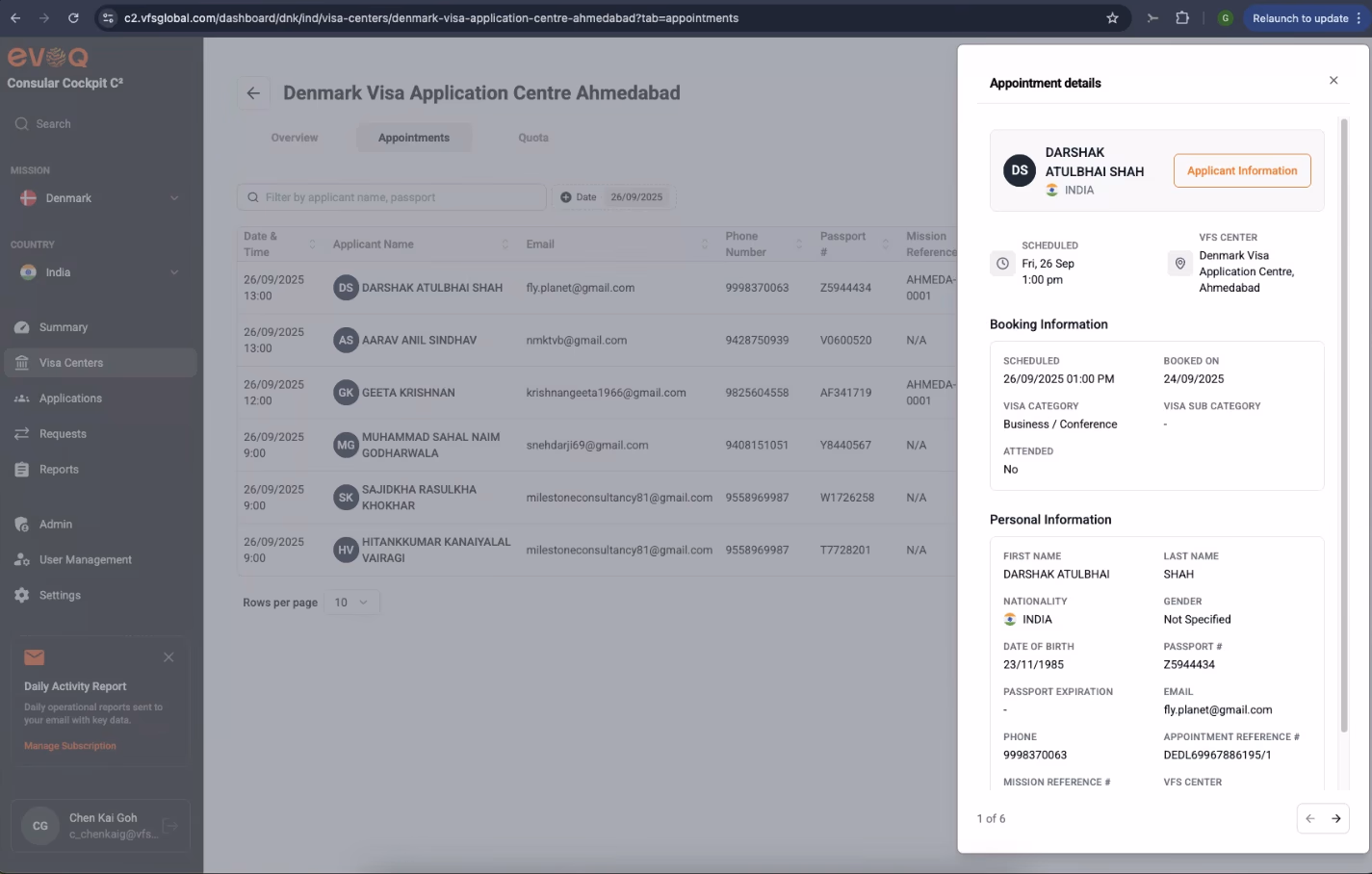Switch to the Overview tab
The height and width of the screenshot is (874, 1372).
point(295,138)
